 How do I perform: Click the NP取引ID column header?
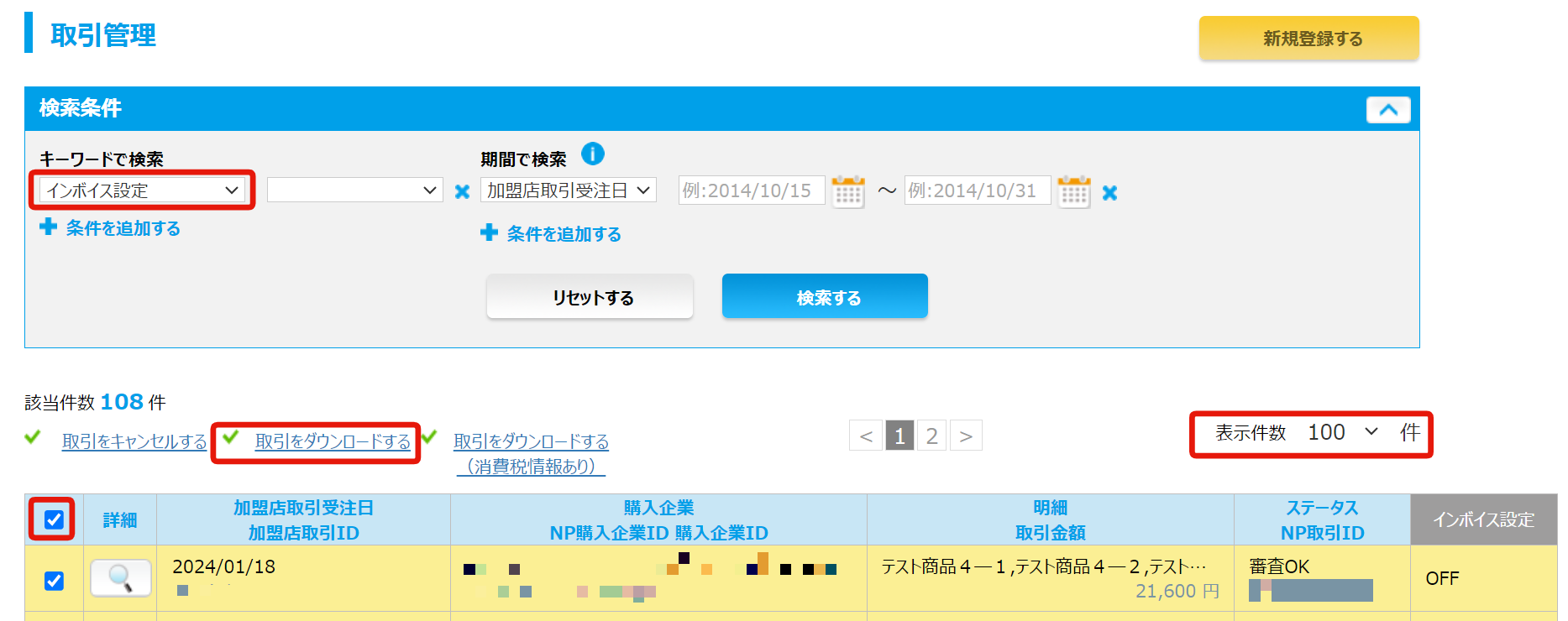[x=1322, y=533]
